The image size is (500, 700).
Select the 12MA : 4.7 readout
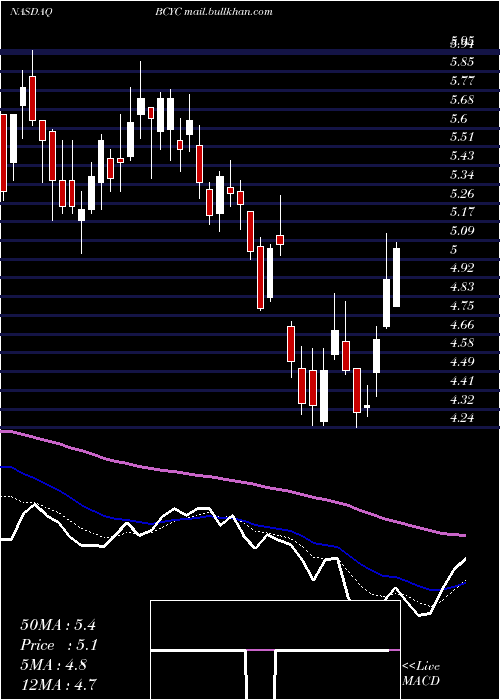pos(58,684)
